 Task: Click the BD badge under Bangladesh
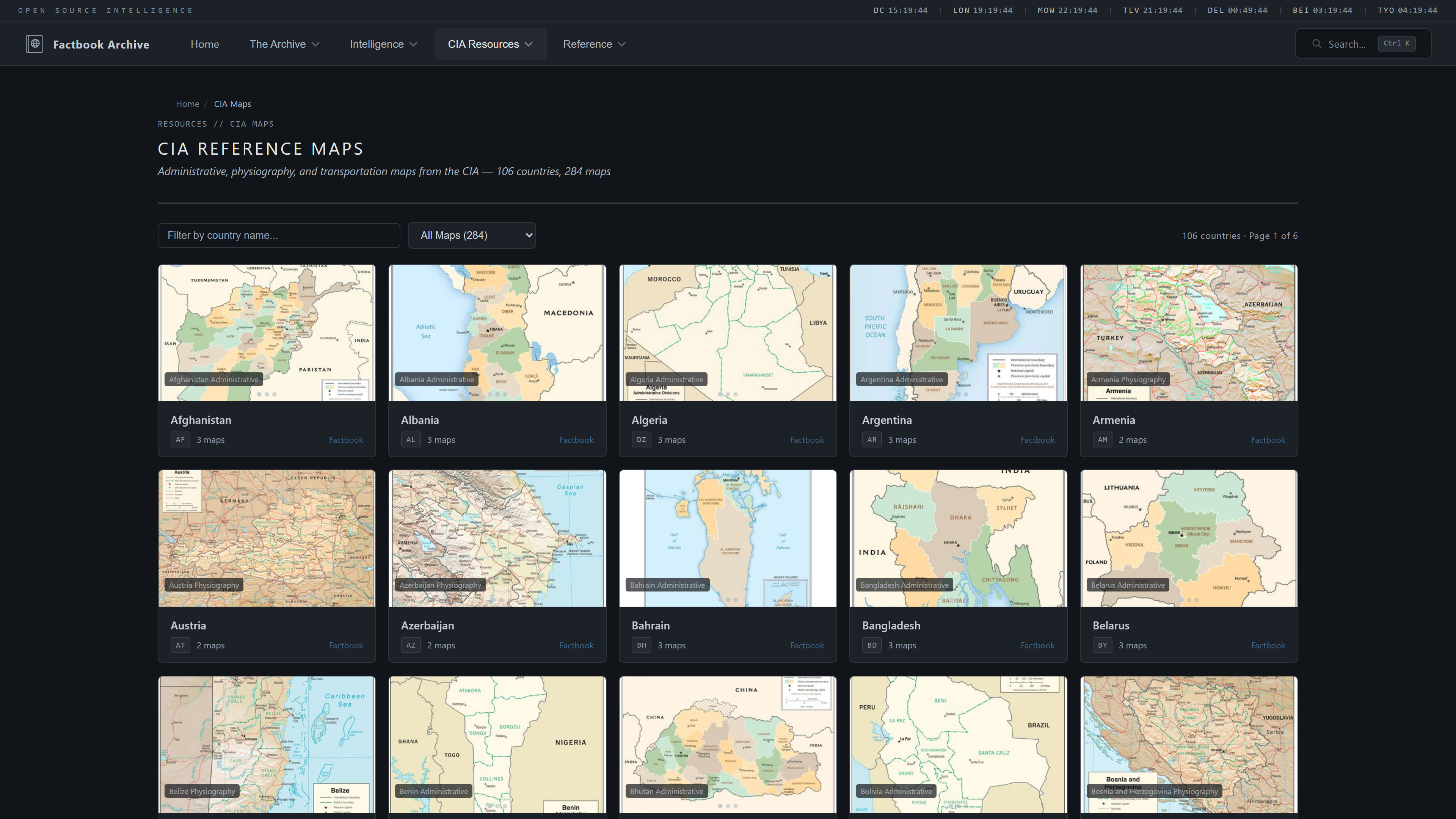(872, 645)
